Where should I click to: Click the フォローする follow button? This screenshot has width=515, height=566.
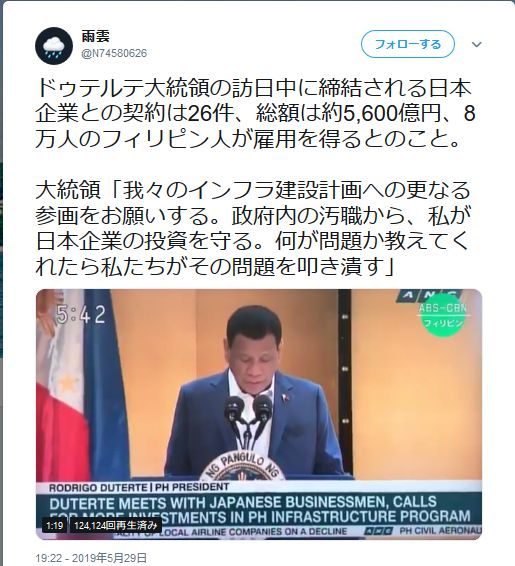coord(408,44)
